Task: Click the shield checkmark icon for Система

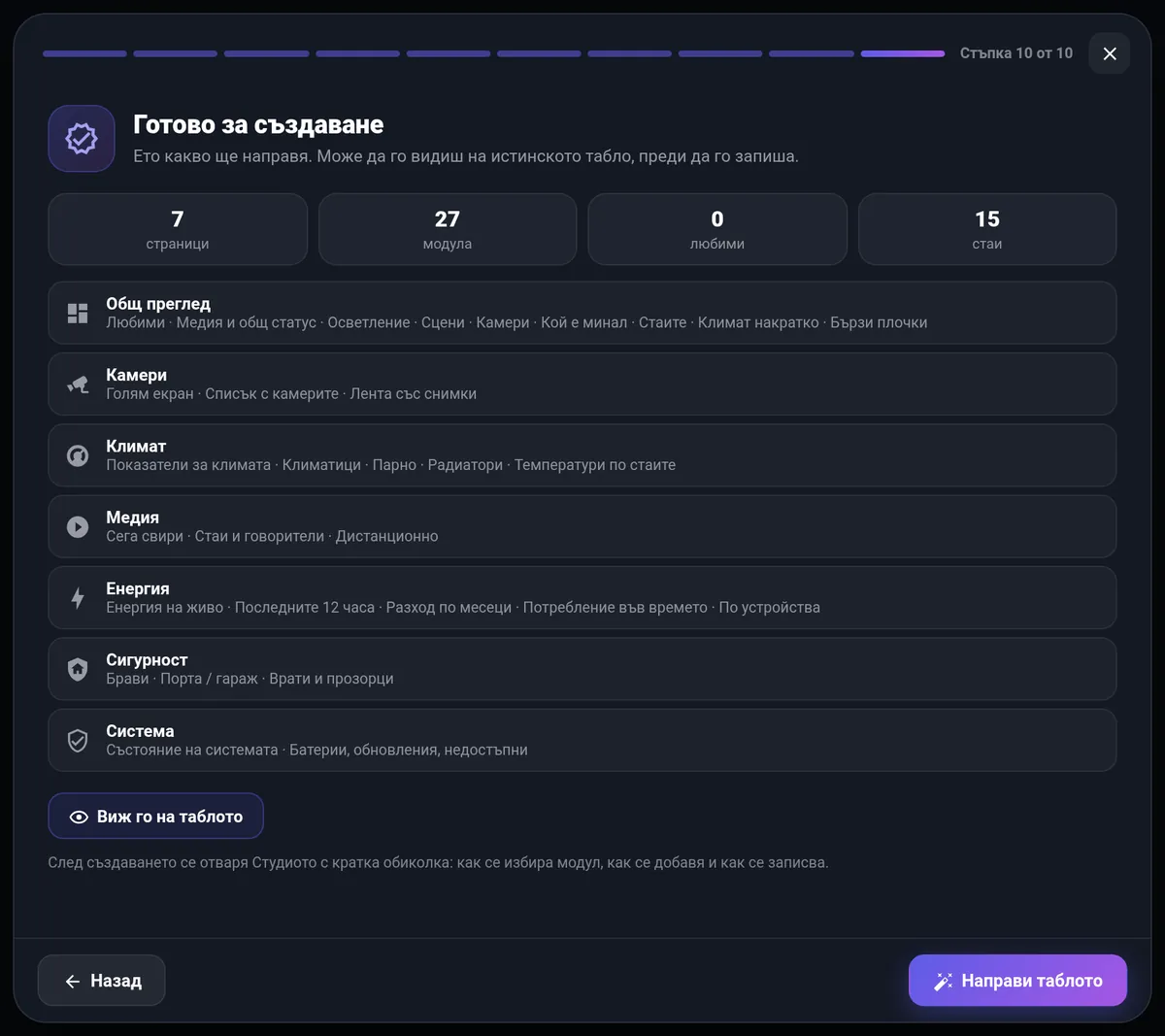Action: (x=78, y=740)
